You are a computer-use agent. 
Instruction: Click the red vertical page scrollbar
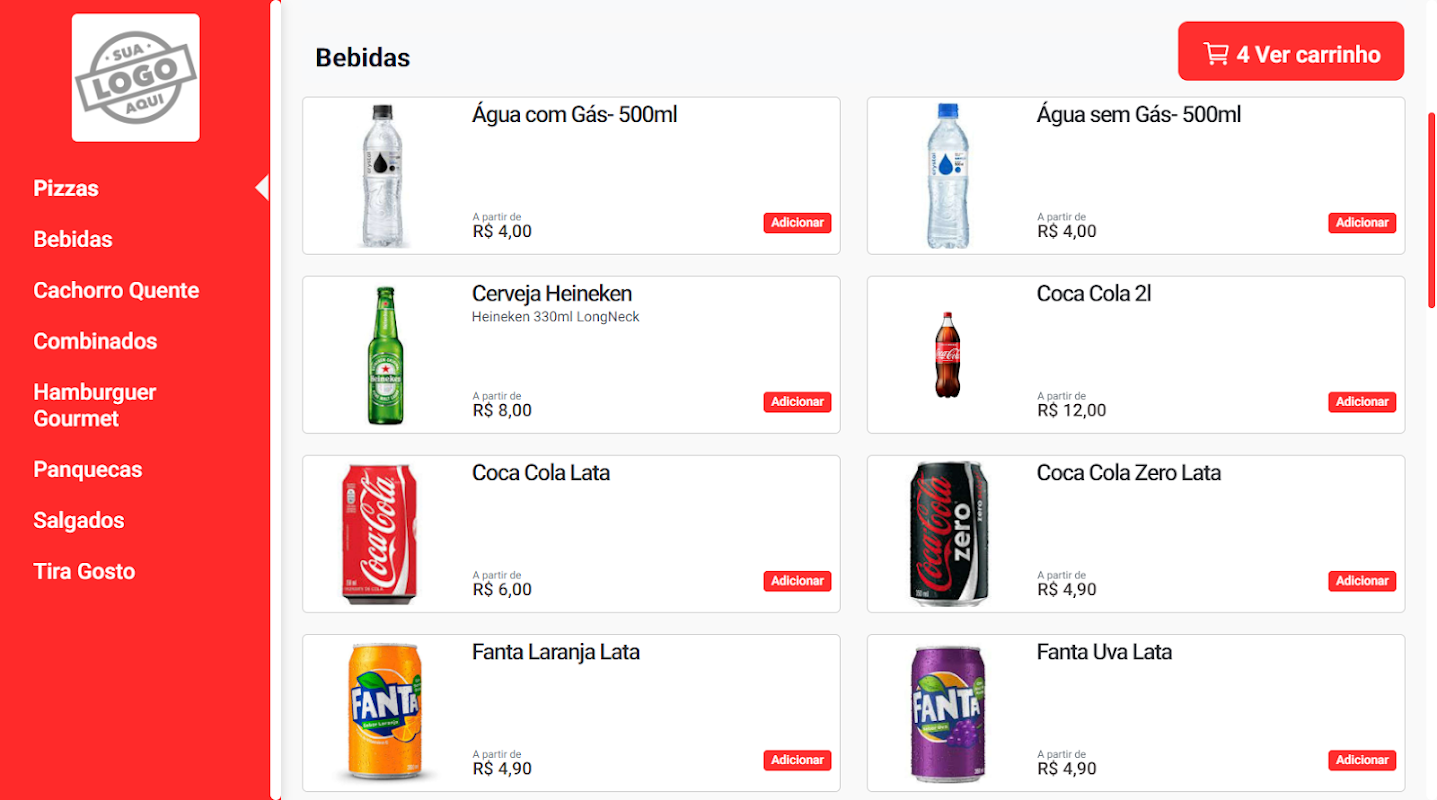pos(1431,210)
